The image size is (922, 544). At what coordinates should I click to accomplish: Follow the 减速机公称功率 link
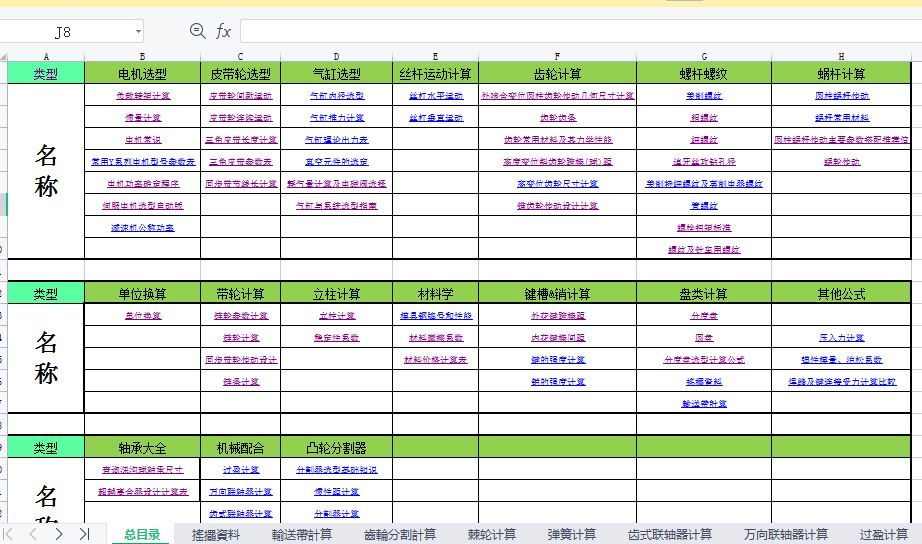point(143,228)
